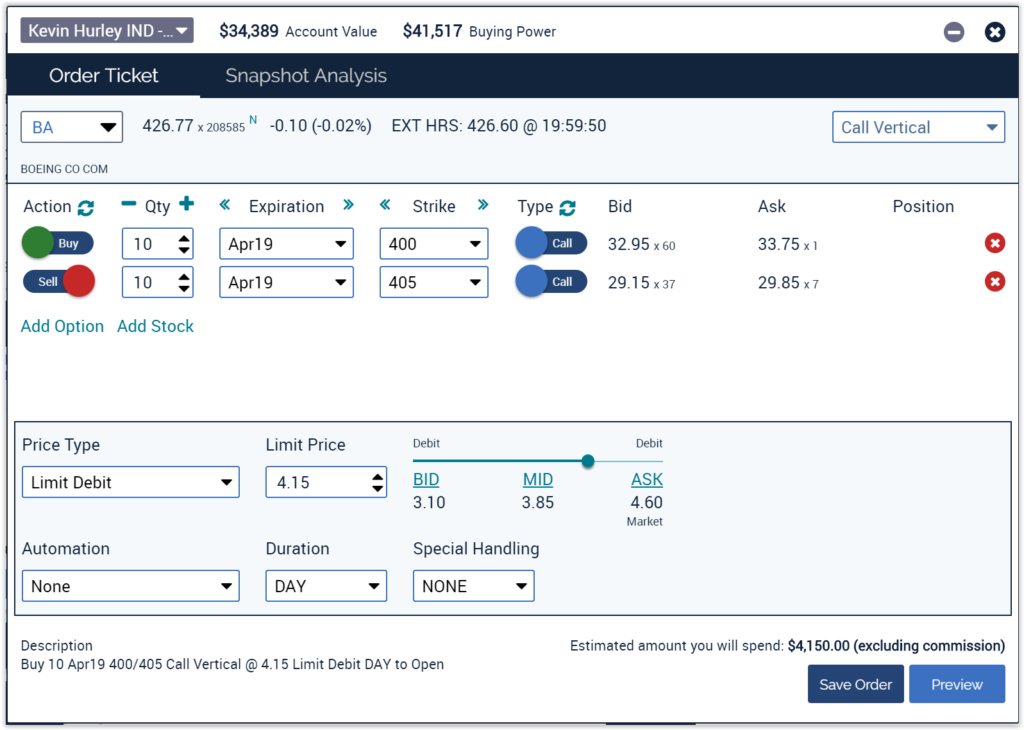Select the Order Ticket tab
This screenshot has width=1024, height=730.
point(103,76)
